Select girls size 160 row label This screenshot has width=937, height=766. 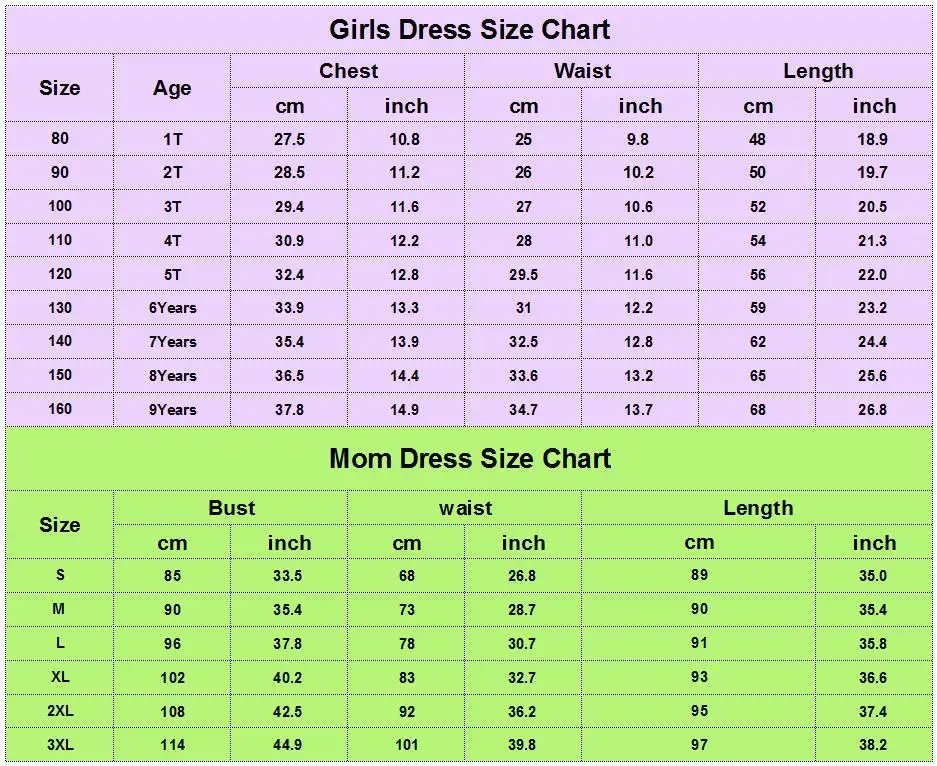(x=60, y=409)
